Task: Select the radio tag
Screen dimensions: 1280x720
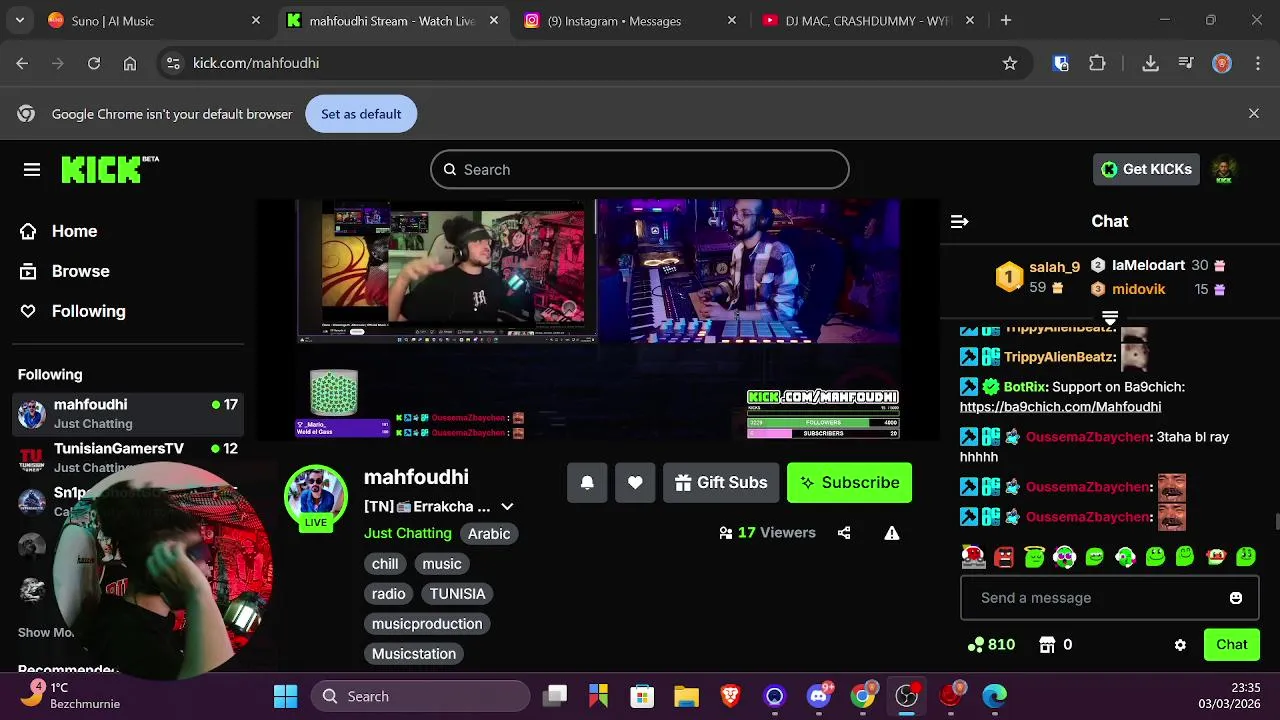Action: tap(389, 594)
